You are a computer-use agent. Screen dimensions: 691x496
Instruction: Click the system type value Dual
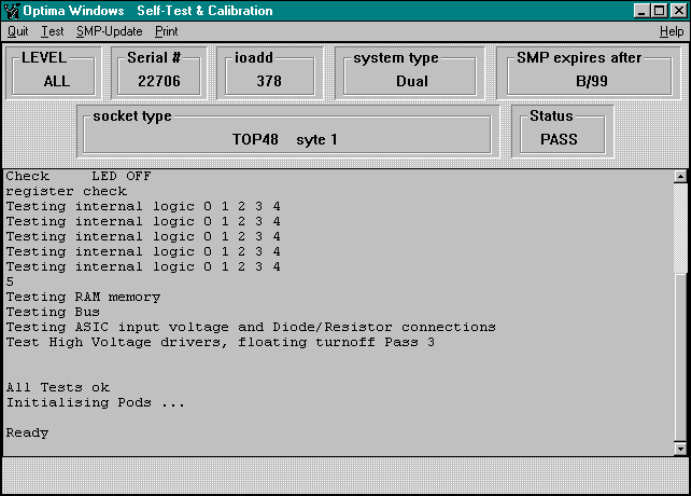(x=412, y=81)
